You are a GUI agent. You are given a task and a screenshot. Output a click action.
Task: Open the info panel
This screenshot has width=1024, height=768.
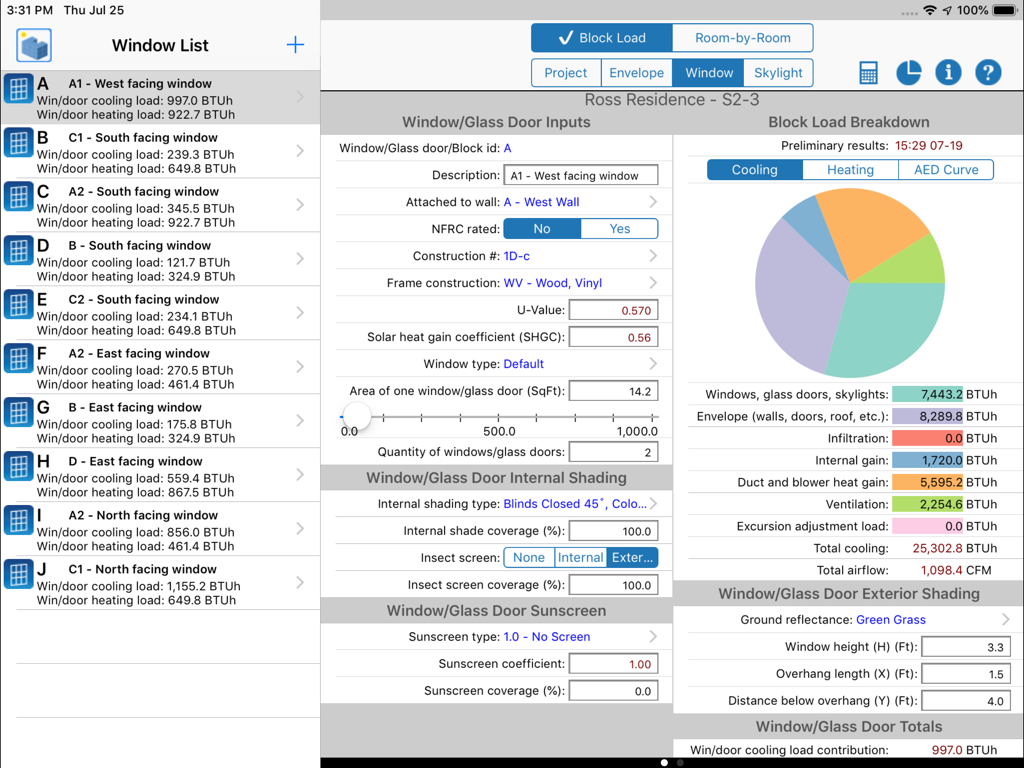point(947,72)
